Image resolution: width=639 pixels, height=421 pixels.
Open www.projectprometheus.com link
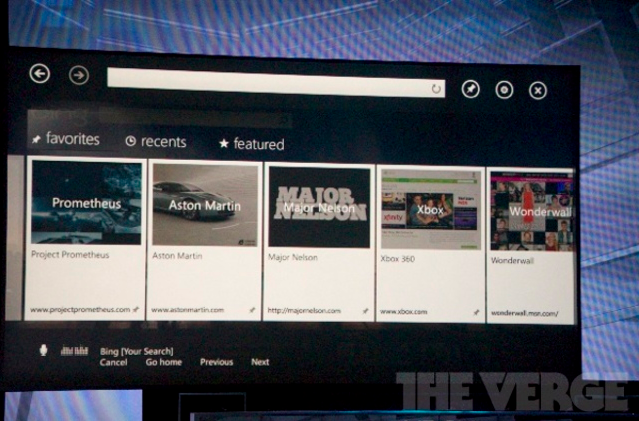[80, 310]
